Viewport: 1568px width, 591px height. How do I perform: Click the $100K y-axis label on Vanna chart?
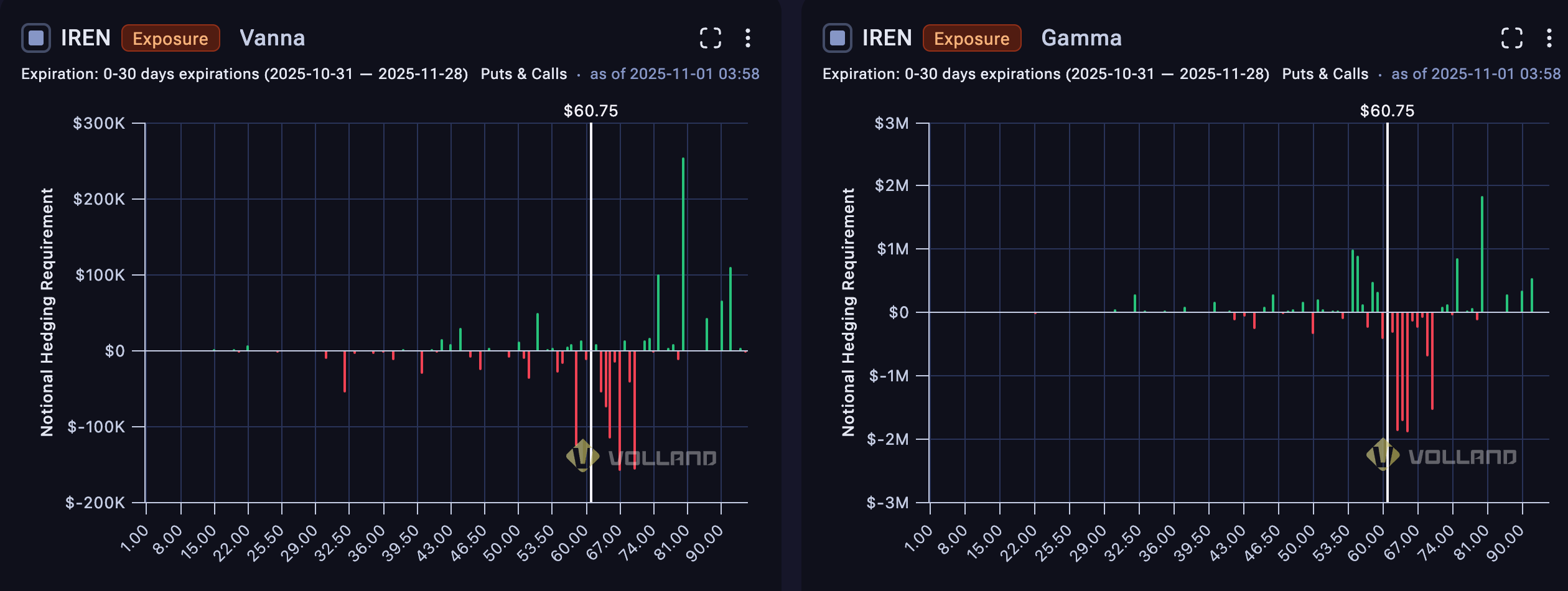pos(100,275)
